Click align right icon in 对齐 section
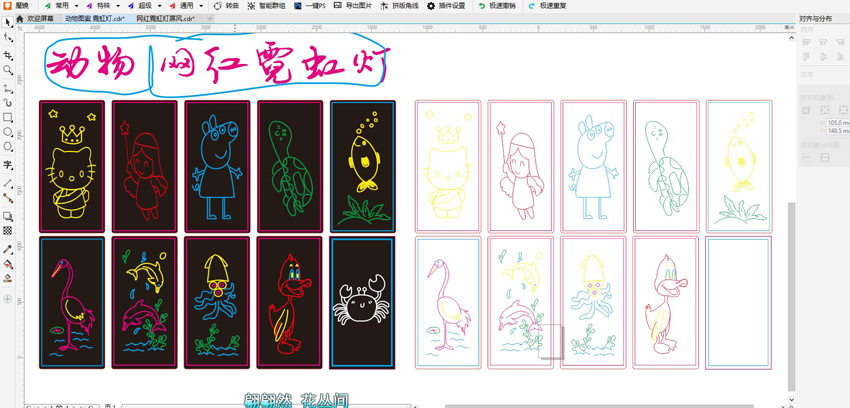The height and width of the screenshot is (408, 850). [x=840, y=42]
